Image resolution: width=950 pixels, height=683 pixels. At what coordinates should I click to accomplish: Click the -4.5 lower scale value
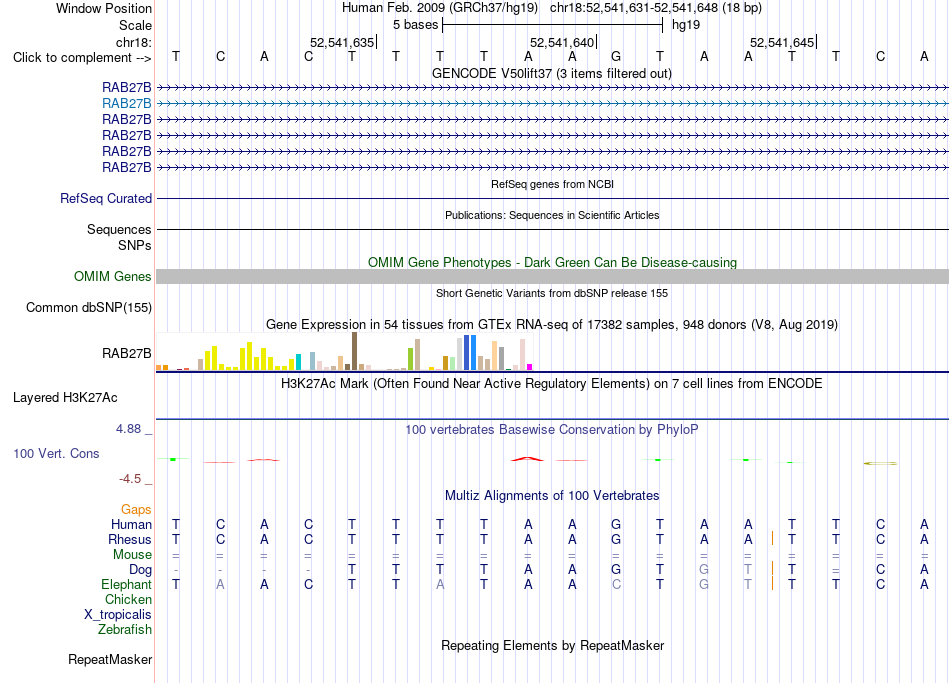coord(130,479)
